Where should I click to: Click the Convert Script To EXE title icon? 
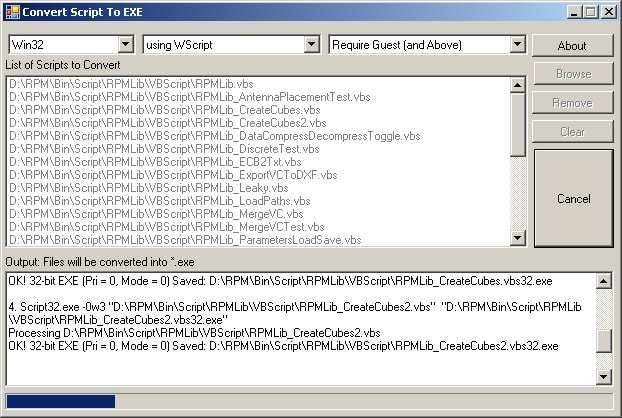(13, 12)
